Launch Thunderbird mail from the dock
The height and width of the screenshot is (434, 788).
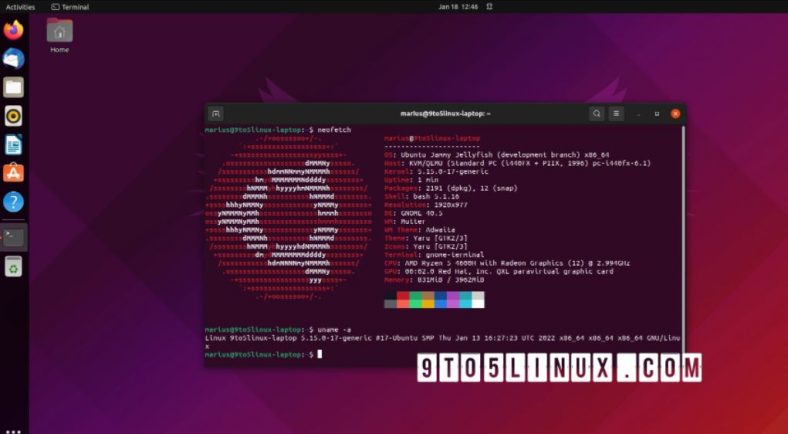click(14, 59)
